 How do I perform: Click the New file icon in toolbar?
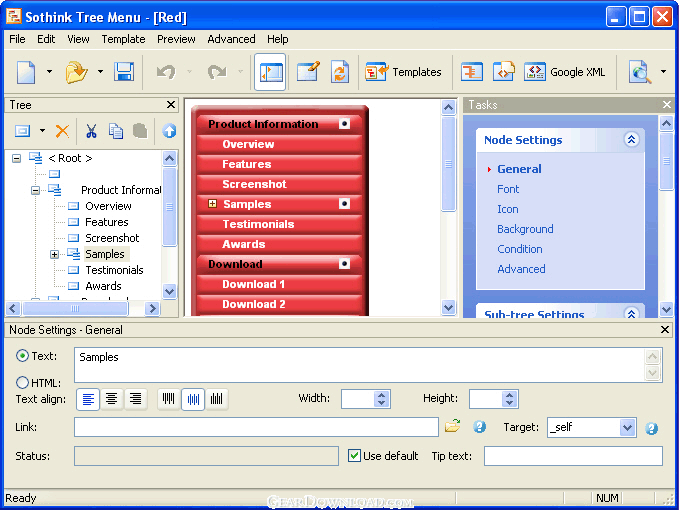click(26, 72)
